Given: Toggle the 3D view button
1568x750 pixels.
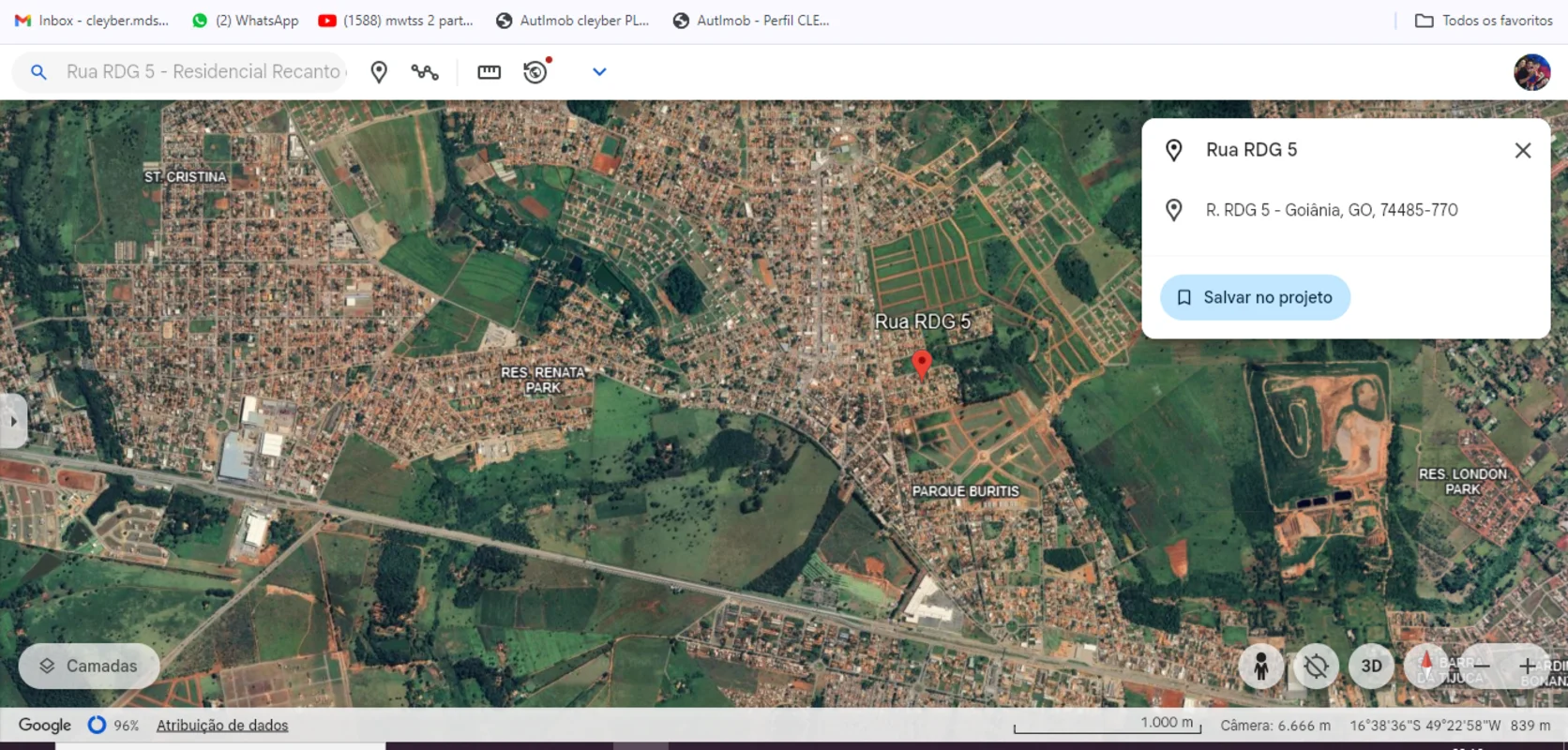Looking at the screenshot, I should click(x=1371, y=666).
